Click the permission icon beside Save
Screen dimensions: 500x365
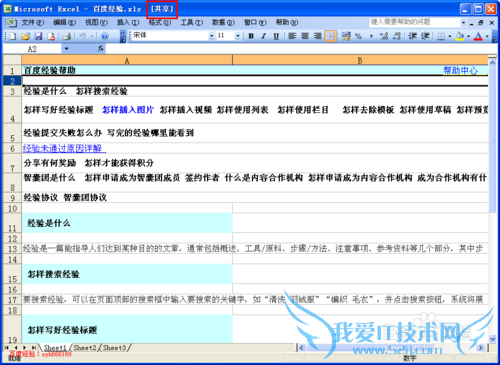click(51, 36)
